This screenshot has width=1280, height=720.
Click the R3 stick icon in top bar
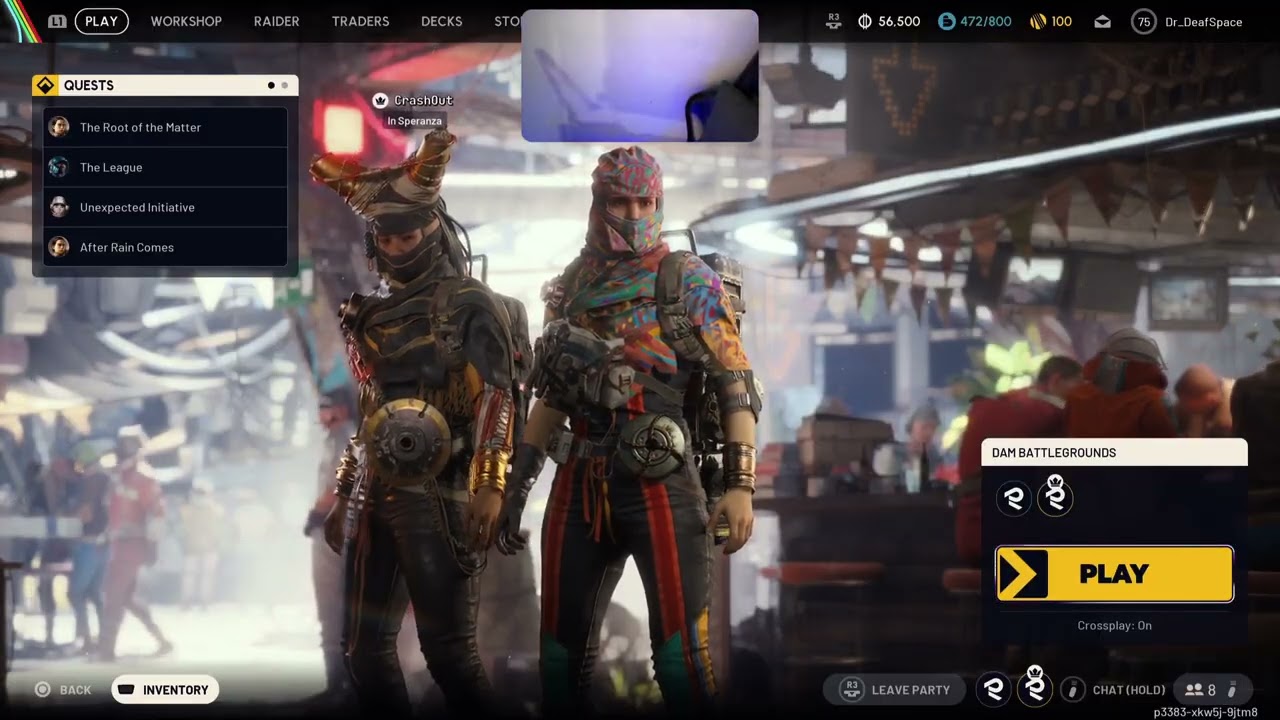[x=834, y=21]
